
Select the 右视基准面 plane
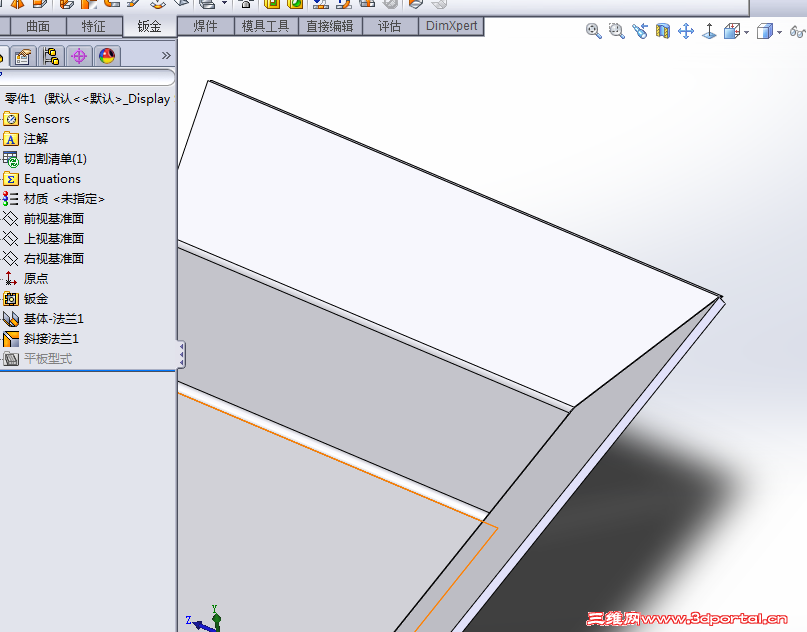point(43,259)
